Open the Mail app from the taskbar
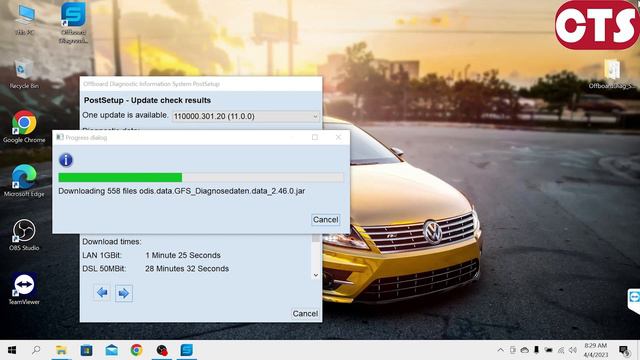Screen dimensions: 640x360 (x=111, y=350)
